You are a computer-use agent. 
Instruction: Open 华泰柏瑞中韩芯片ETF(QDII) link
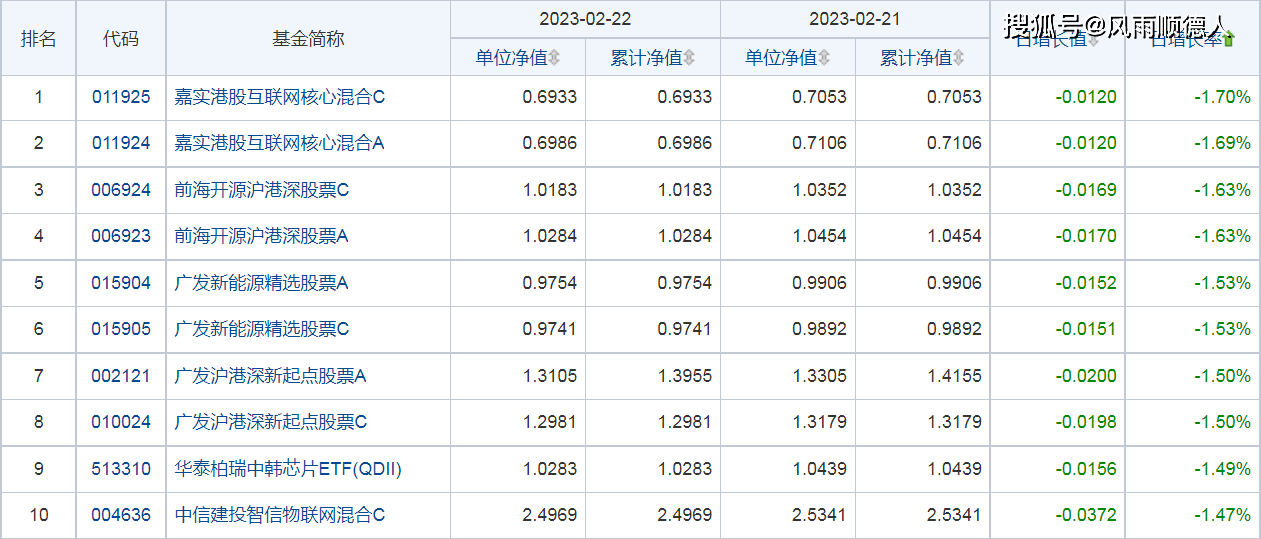pos(288,469)
